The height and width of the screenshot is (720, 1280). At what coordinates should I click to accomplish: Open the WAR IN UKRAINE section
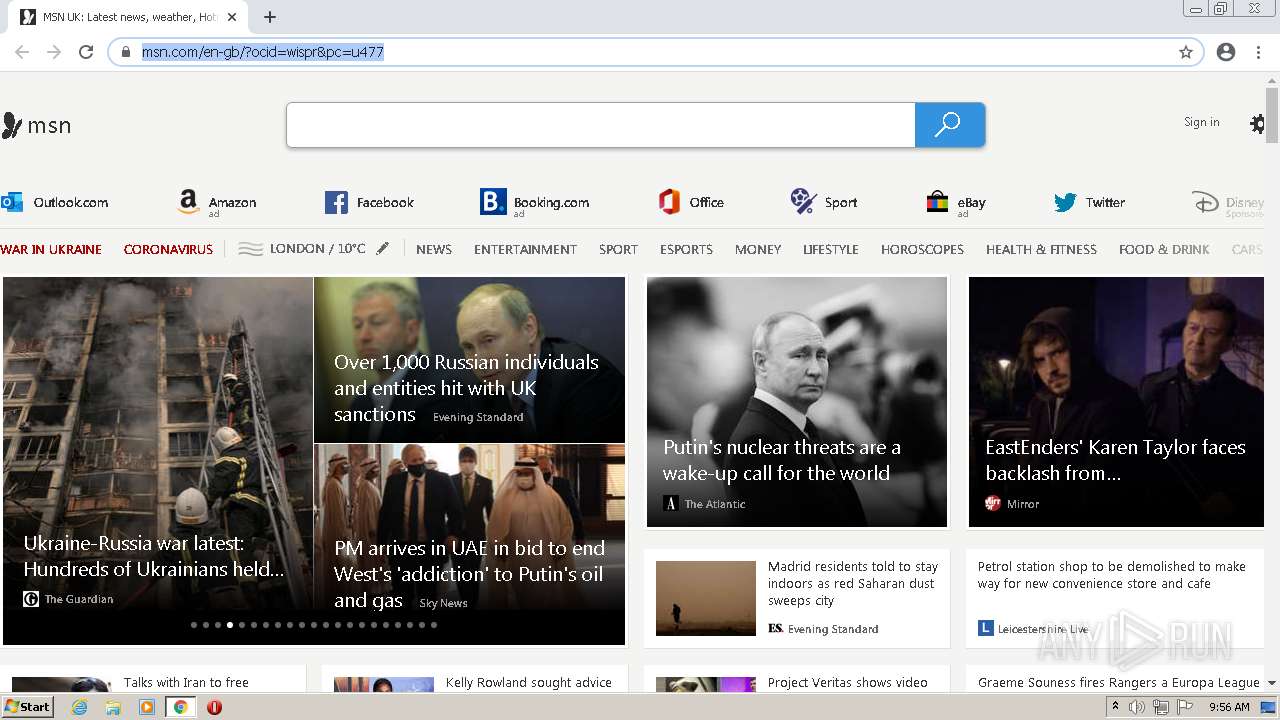(51, 249)
